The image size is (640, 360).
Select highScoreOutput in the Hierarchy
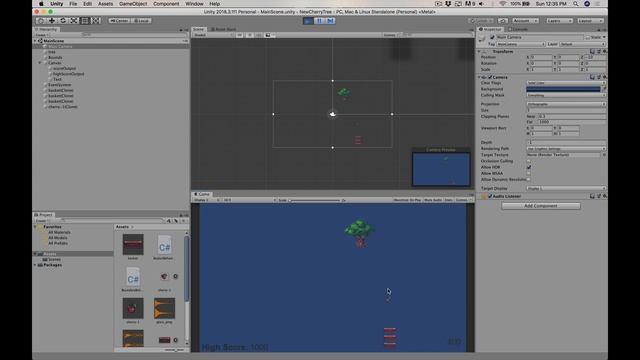pyautogui.click(x=68, y=74)
